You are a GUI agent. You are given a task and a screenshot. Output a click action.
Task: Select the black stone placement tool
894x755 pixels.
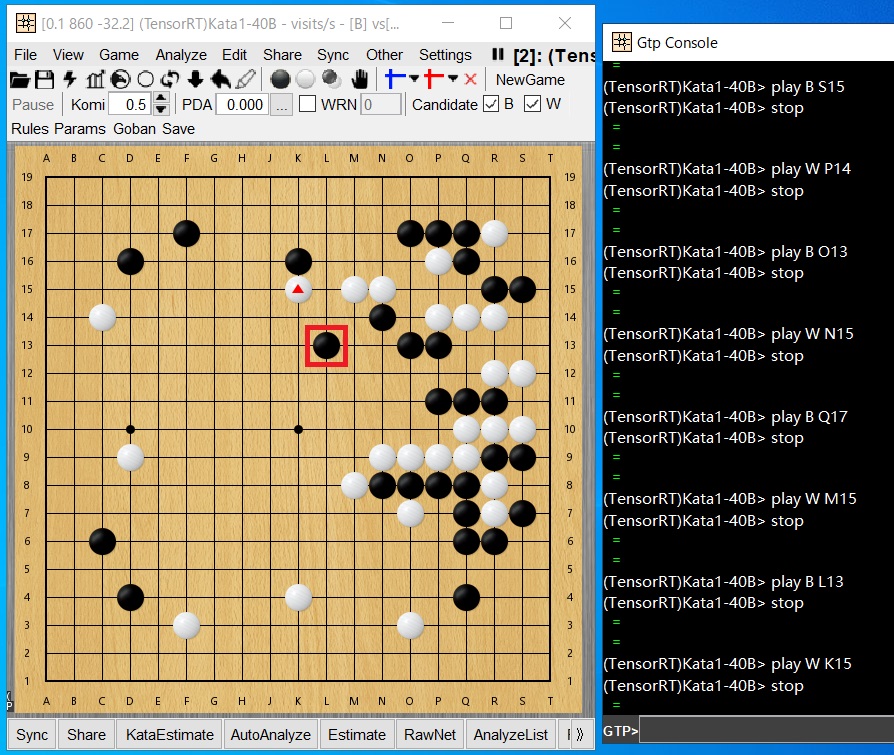click(x=280, y=79)
